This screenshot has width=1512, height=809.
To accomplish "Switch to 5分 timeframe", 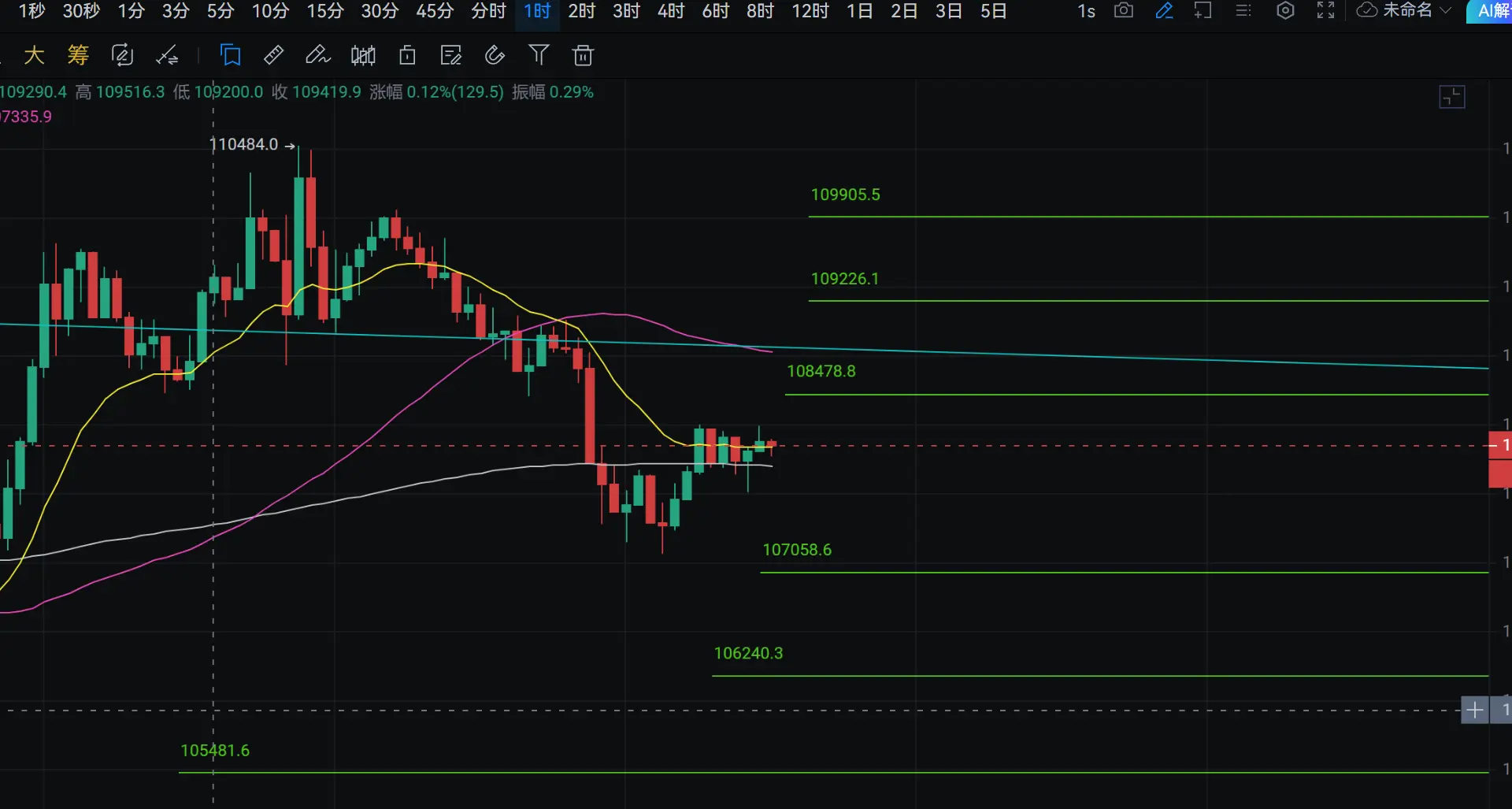I will click(x=221, y=11).
